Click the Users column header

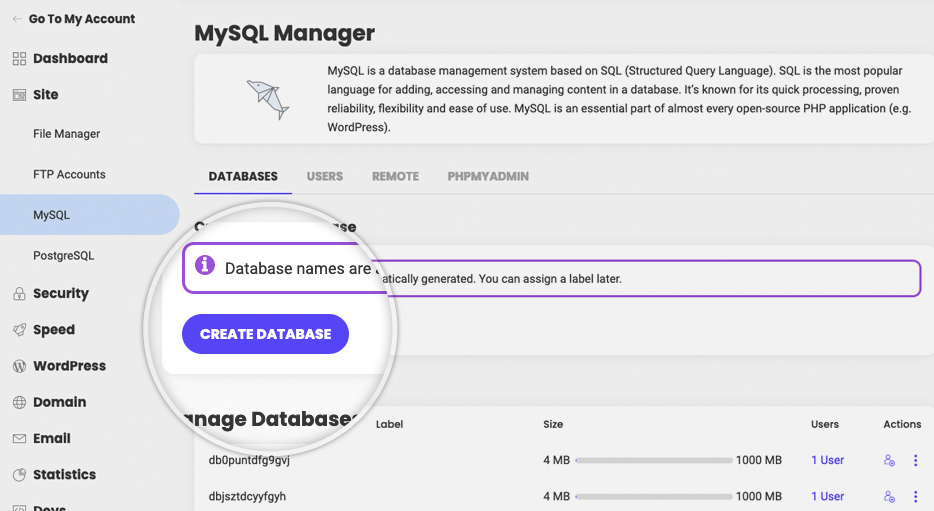click(x=825, y=424)
